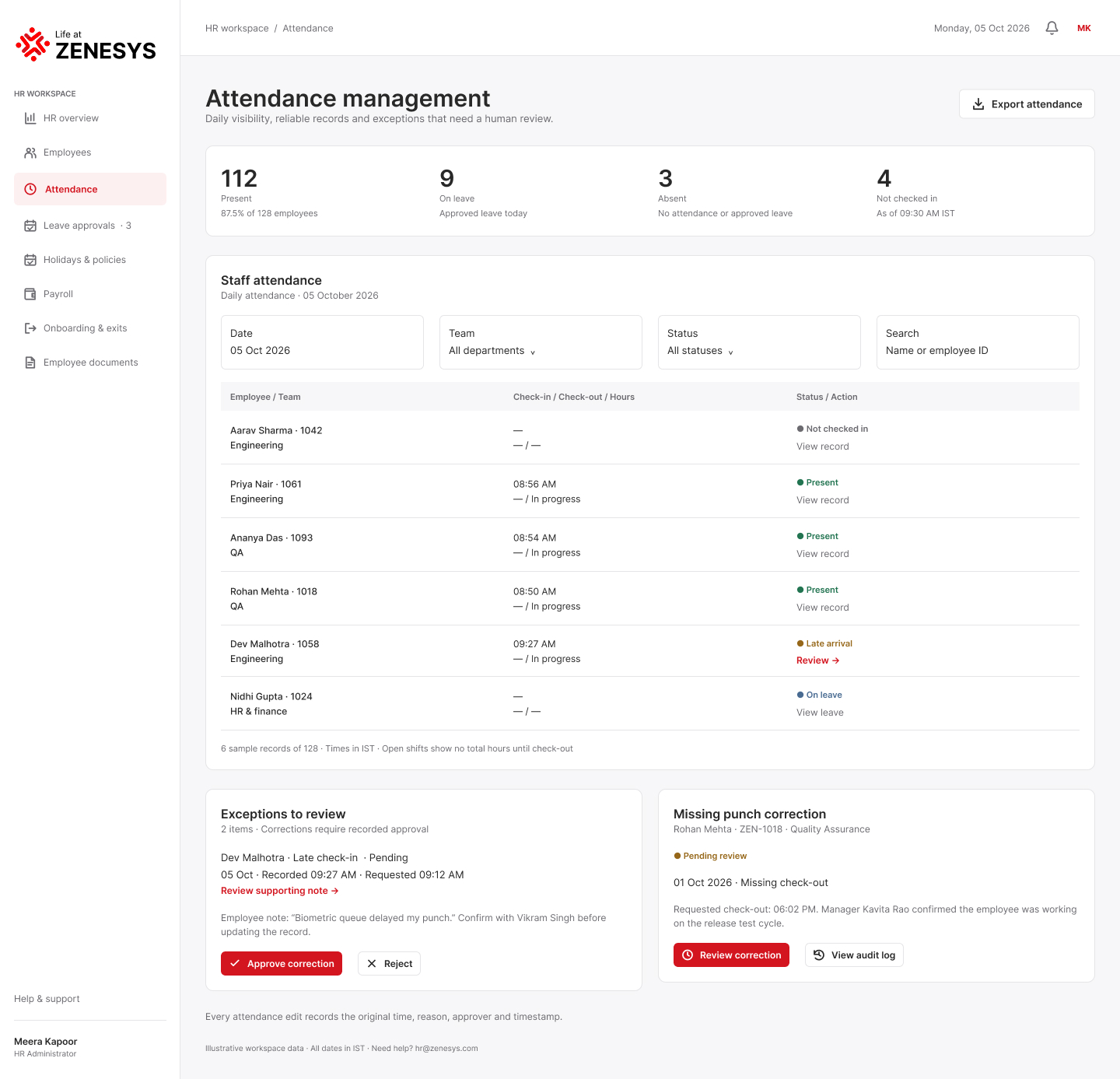Image resolution: width=1120 pixels, height=1079 pixels.
Task: Open Review supporting note link
Action: point(279,891)
